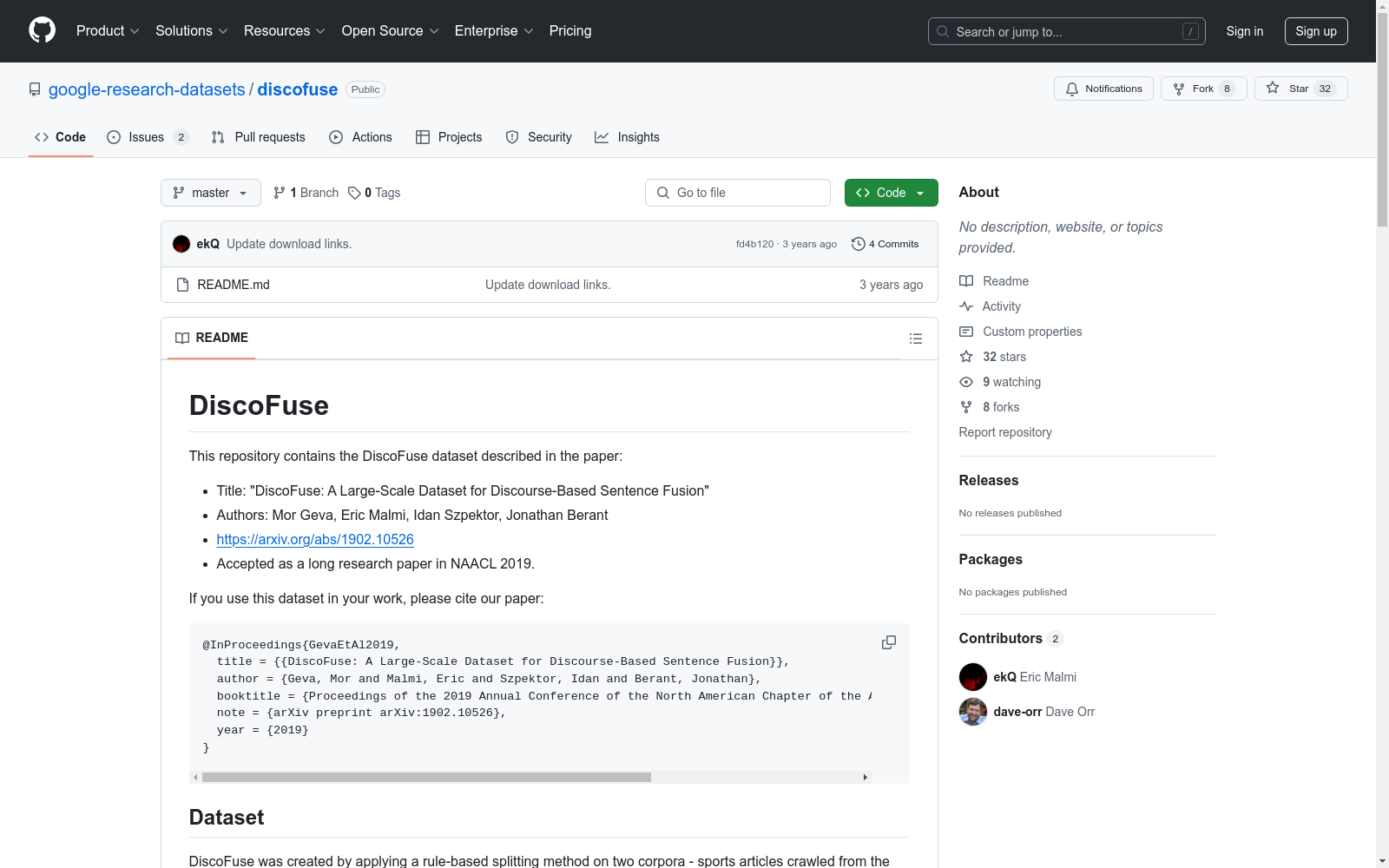Click the Custom properties icon
The height and width of the screenshot is (868, 1389).
tap(966, 332)
